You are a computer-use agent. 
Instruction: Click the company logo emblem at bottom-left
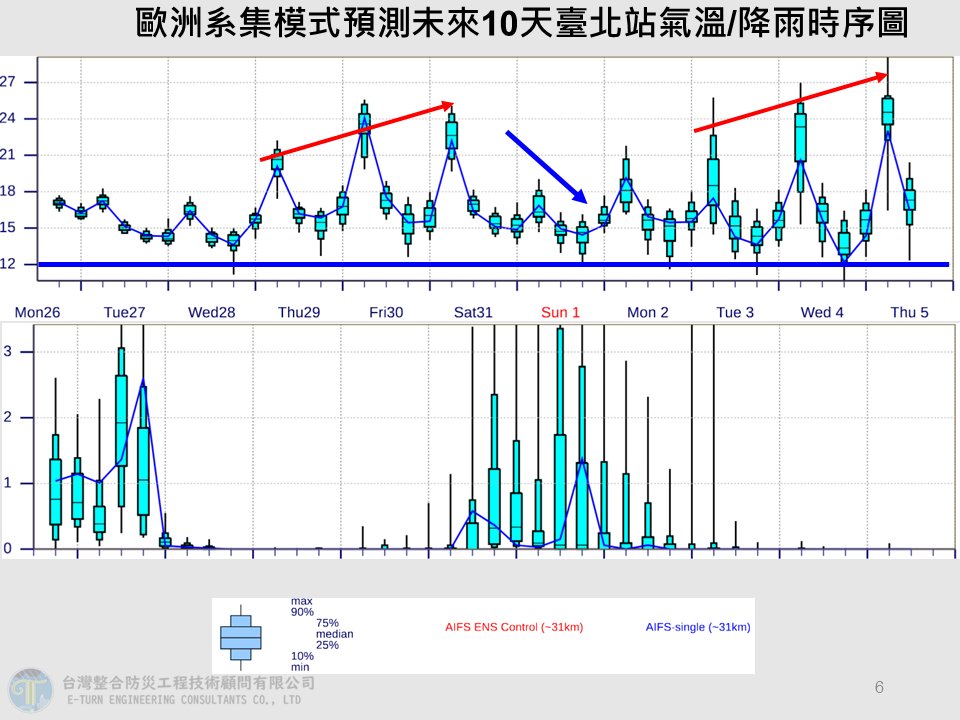tap(30, 690)
